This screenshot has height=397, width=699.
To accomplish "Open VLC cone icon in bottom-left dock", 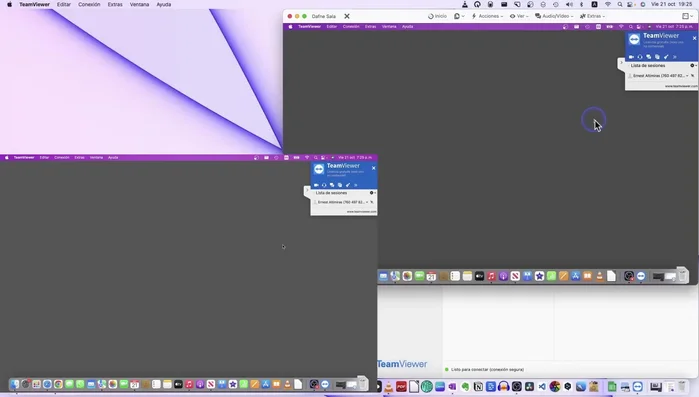I will [x=288, y=384].
